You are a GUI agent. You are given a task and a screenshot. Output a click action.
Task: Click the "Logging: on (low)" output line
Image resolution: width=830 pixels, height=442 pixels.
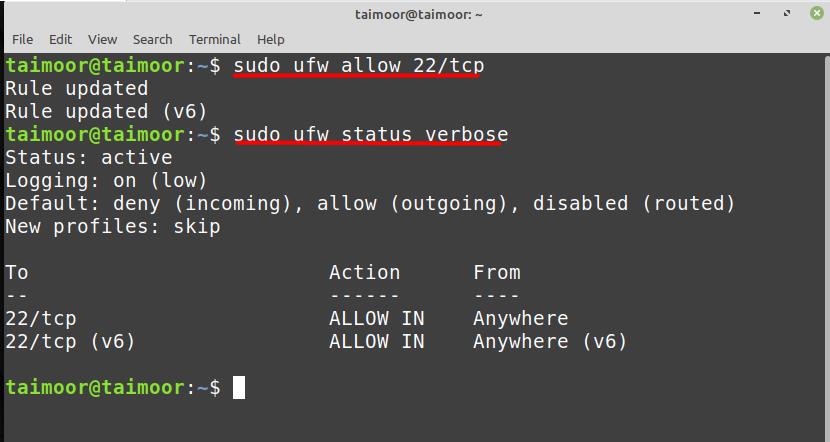[x=106, y=181]
